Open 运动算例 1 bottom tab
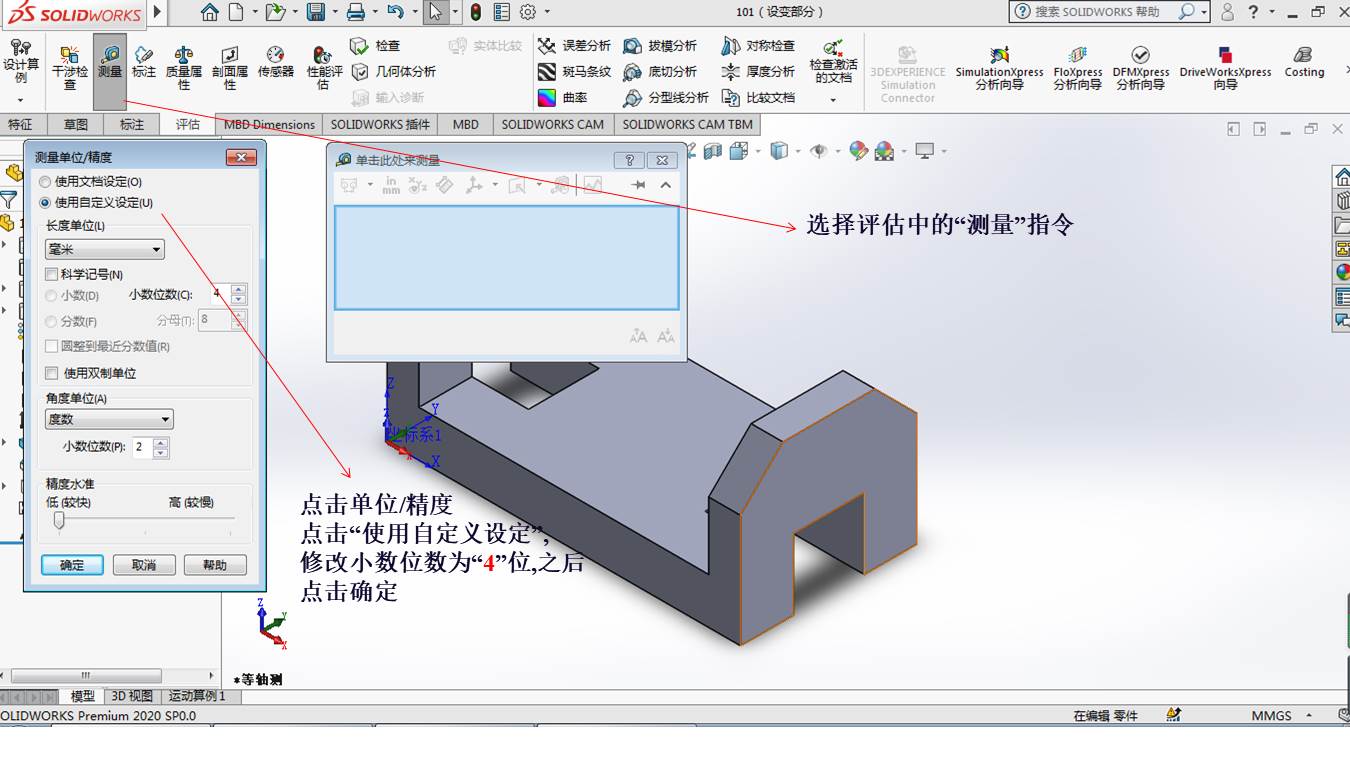Screen dimensions: 1350x759 pyautogui.click(x=197, y=696)
